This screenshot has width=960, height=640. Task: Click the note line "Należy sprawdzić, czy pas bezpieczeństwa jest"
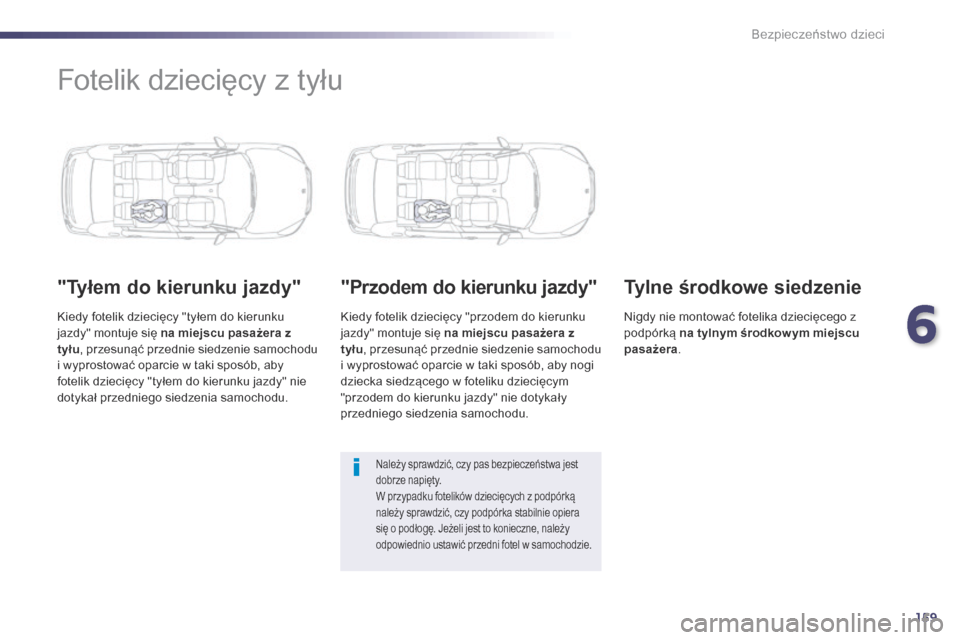click(477, 464)
